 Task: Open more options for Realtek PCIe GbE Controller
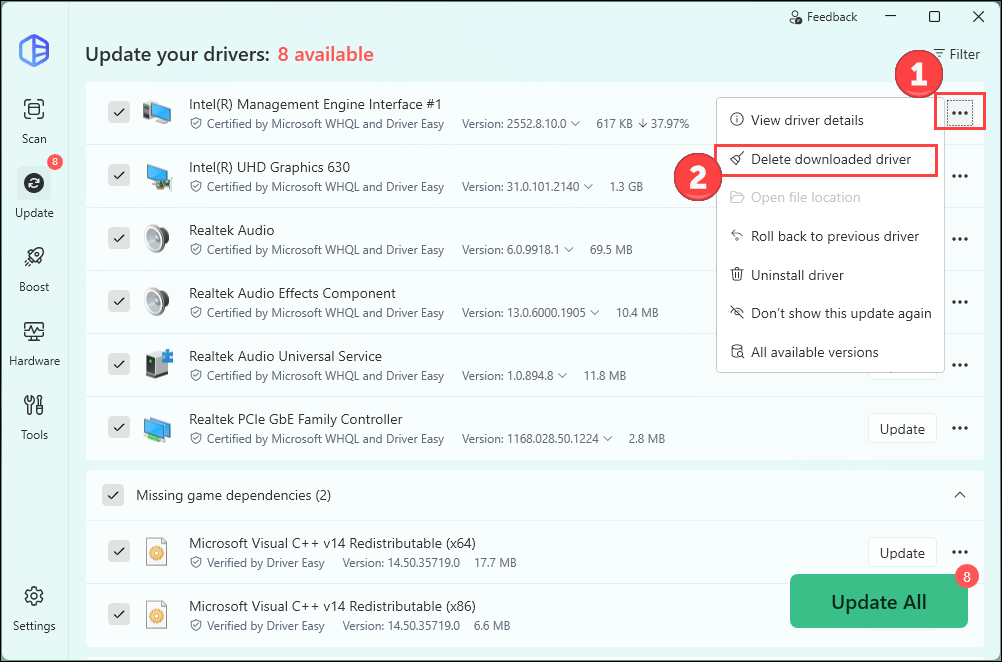[x=960, y=428]
